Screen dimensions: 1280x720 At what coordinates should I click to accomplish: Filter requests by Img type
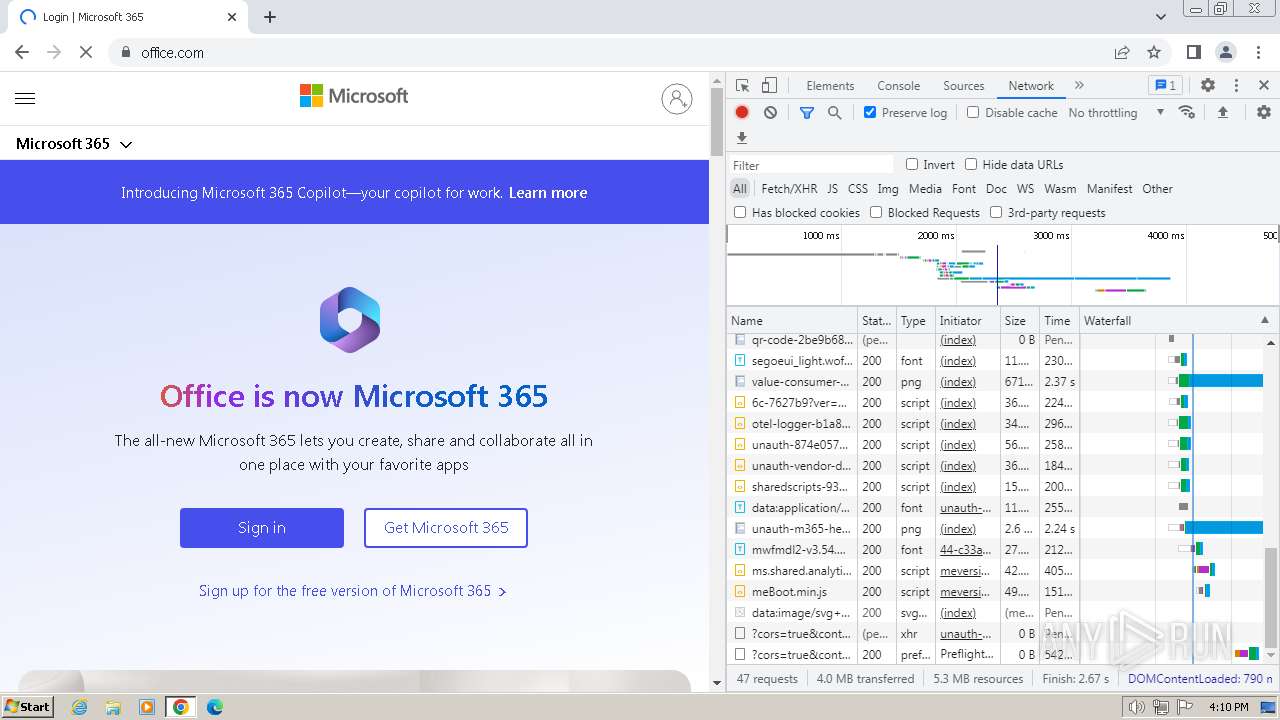point(888,188)
